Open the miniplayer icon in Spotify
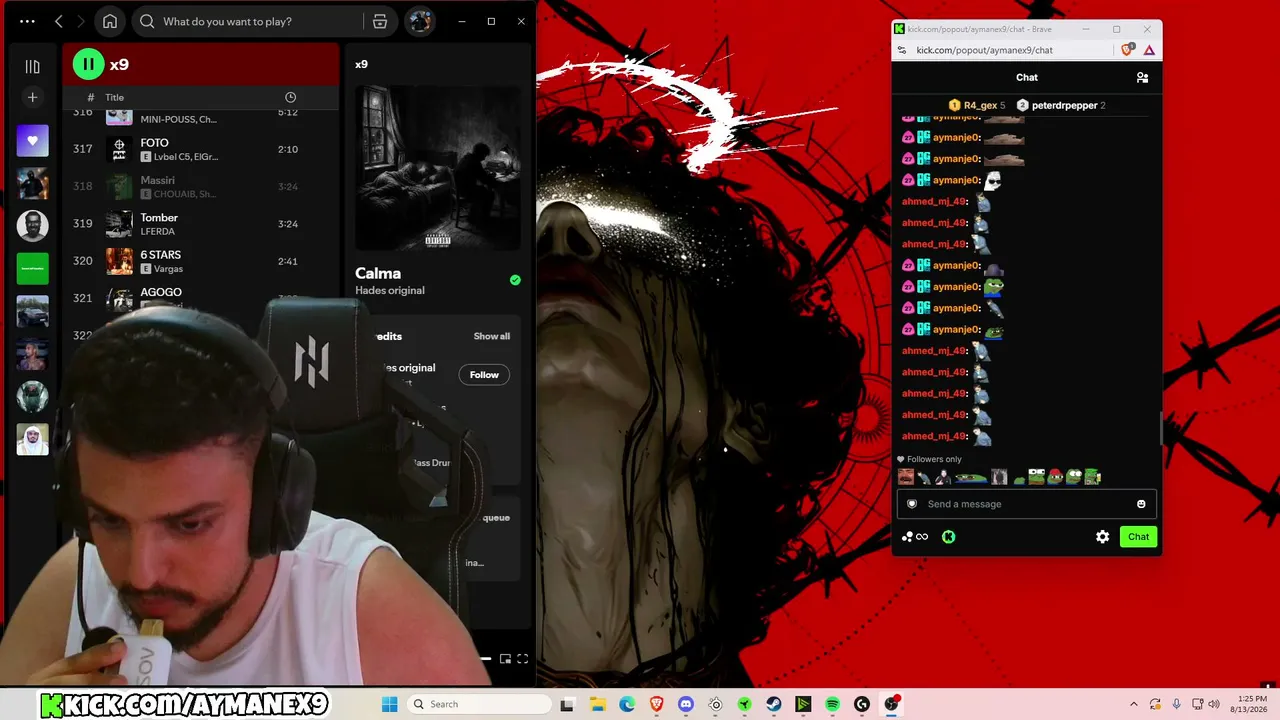The height and width of the screenshot is (720, 1280). (x=505, y=659)
